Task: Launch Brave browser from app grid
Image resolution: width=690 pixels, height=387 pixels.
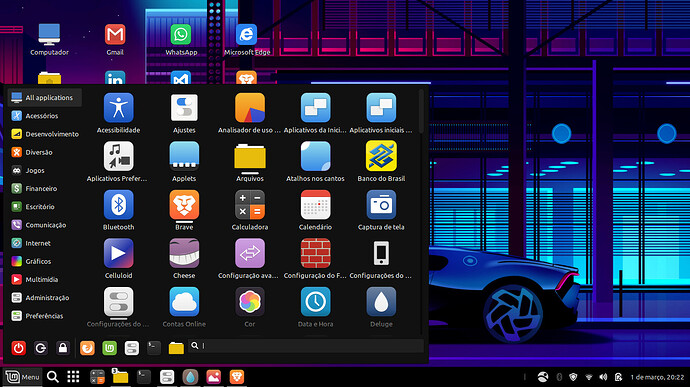Action: point(184,210)
